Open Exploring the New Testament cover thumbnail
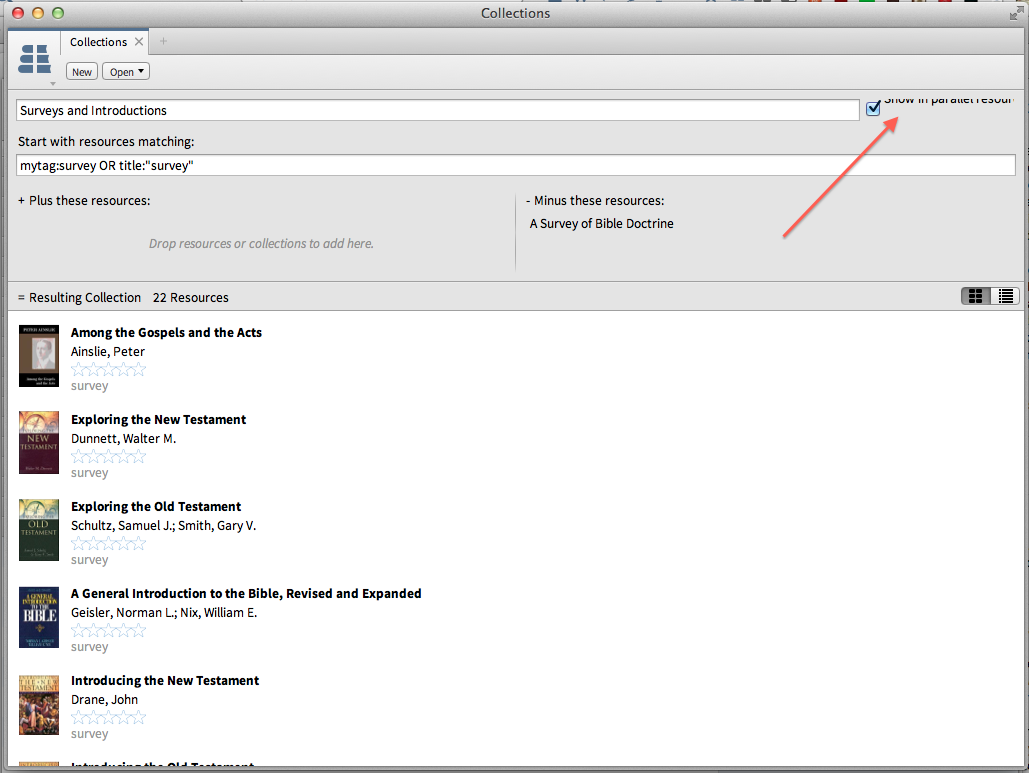1029x773 pixels. coord(39,442)
